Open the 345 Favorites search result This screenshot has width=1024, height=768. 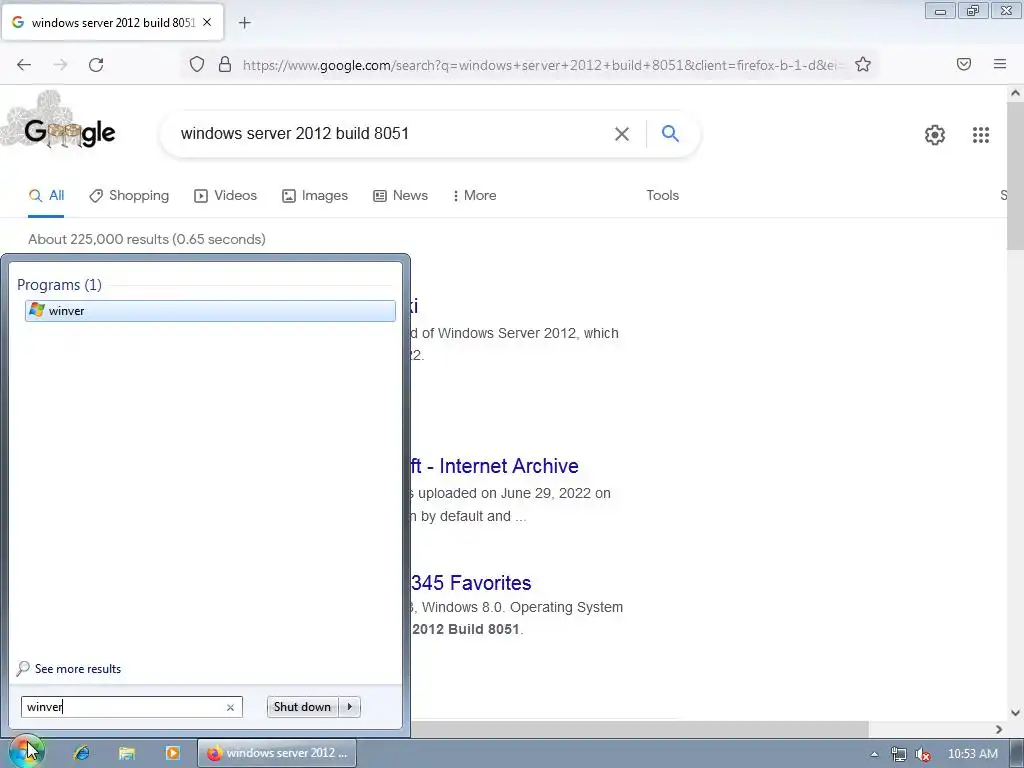(471, 583)
